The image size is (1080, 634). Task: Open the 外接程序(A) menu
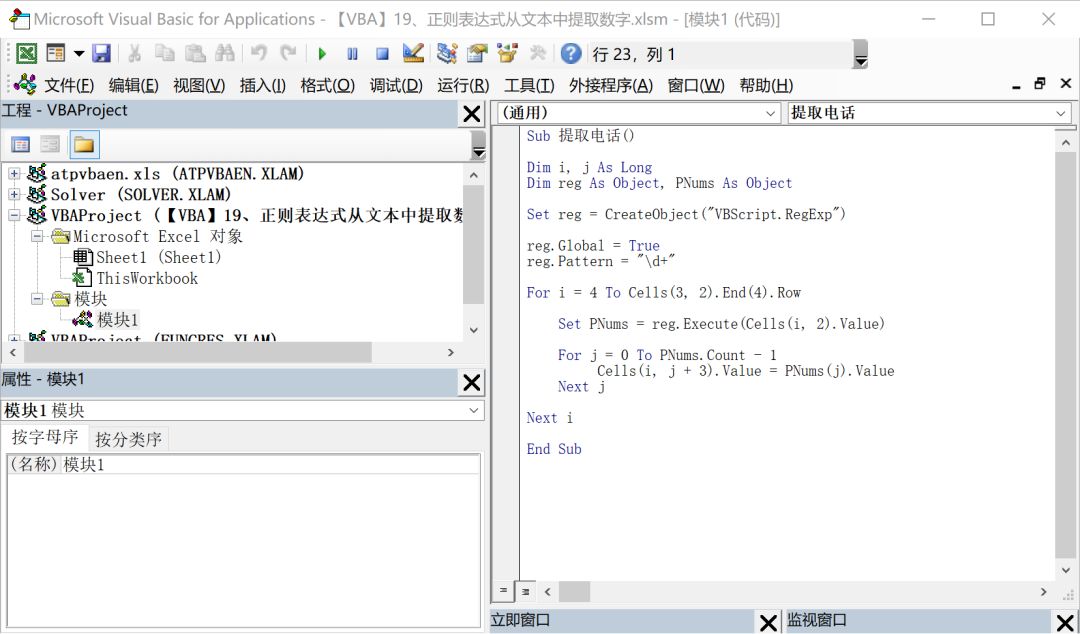tap(611, 85)
